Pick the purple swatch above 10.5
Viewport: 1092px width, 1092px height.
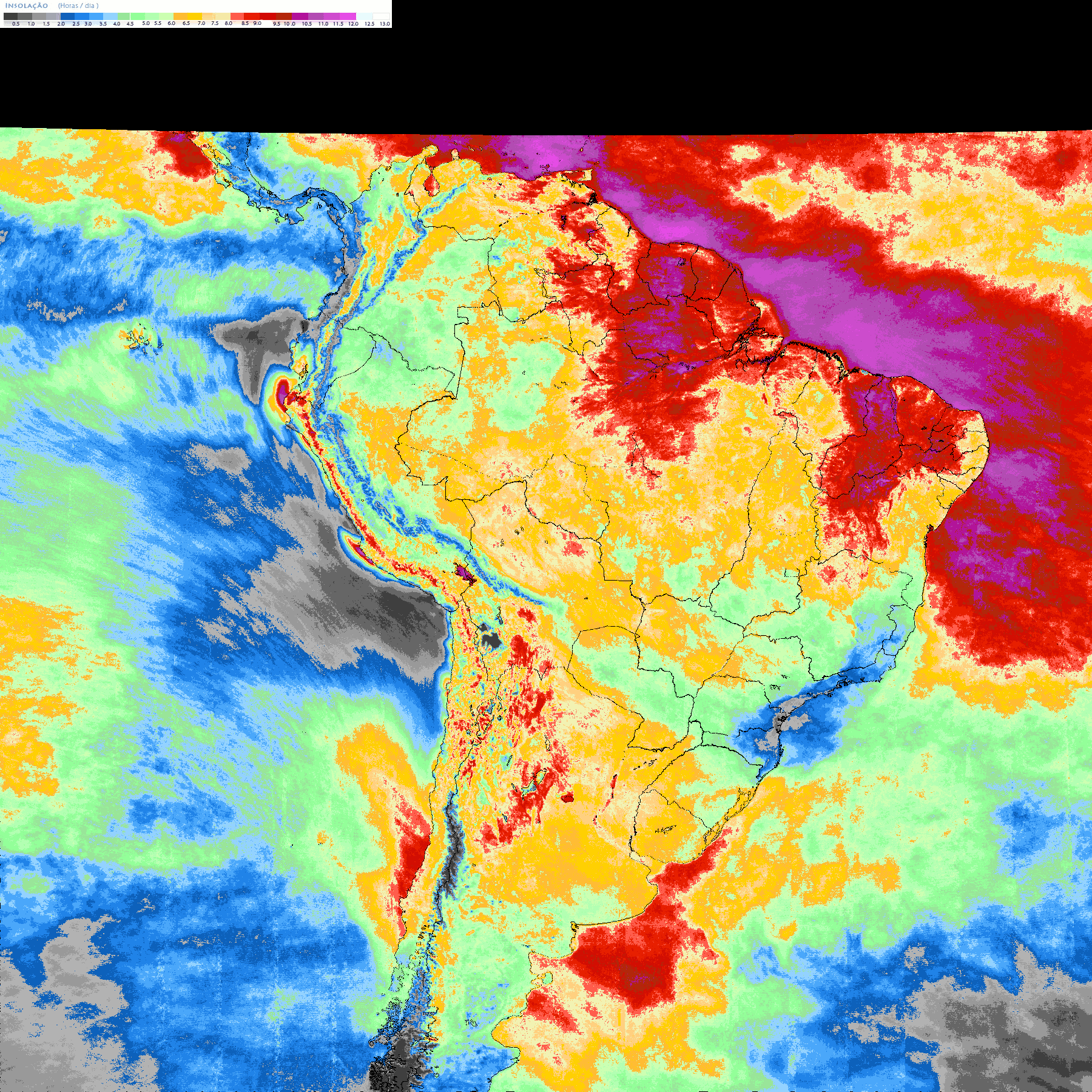[x=300, y=16]
